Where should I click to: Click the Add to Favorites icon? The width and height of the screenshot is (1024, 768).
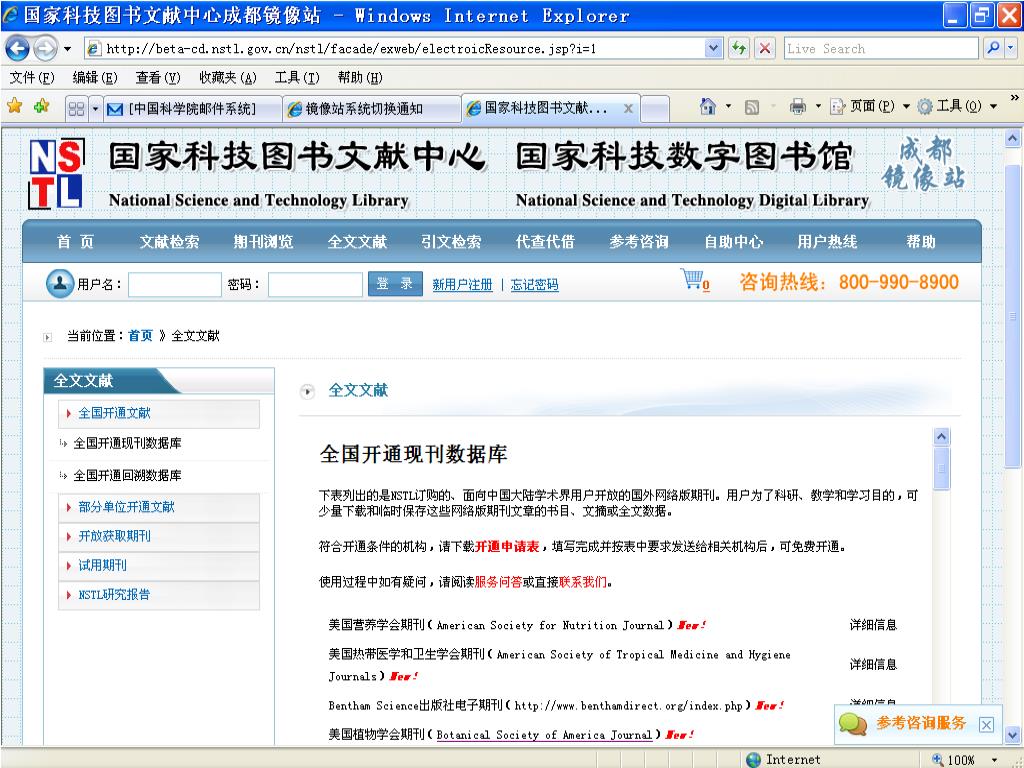pos(41,105)
